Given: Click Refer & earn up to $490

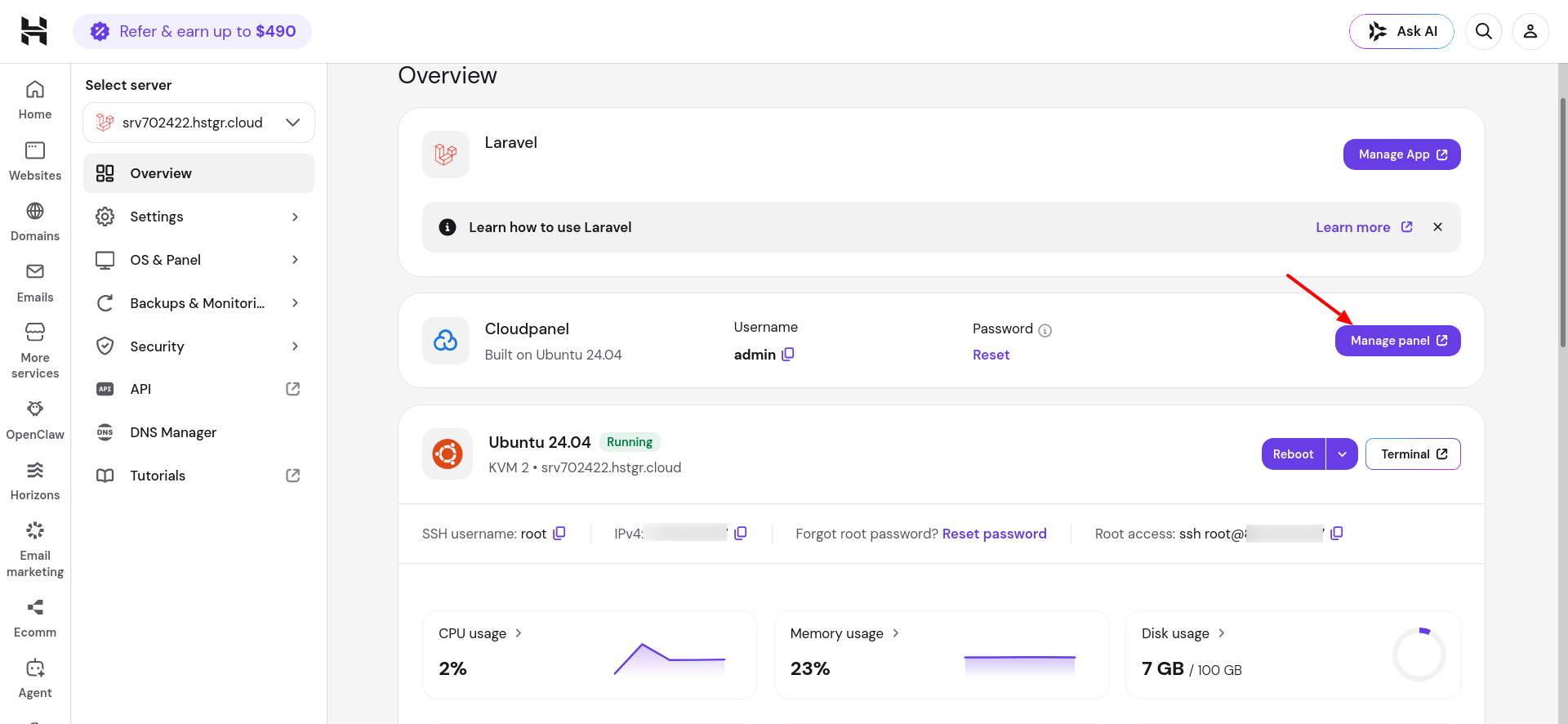Looking at the screenshot, I should coord(193,31).
